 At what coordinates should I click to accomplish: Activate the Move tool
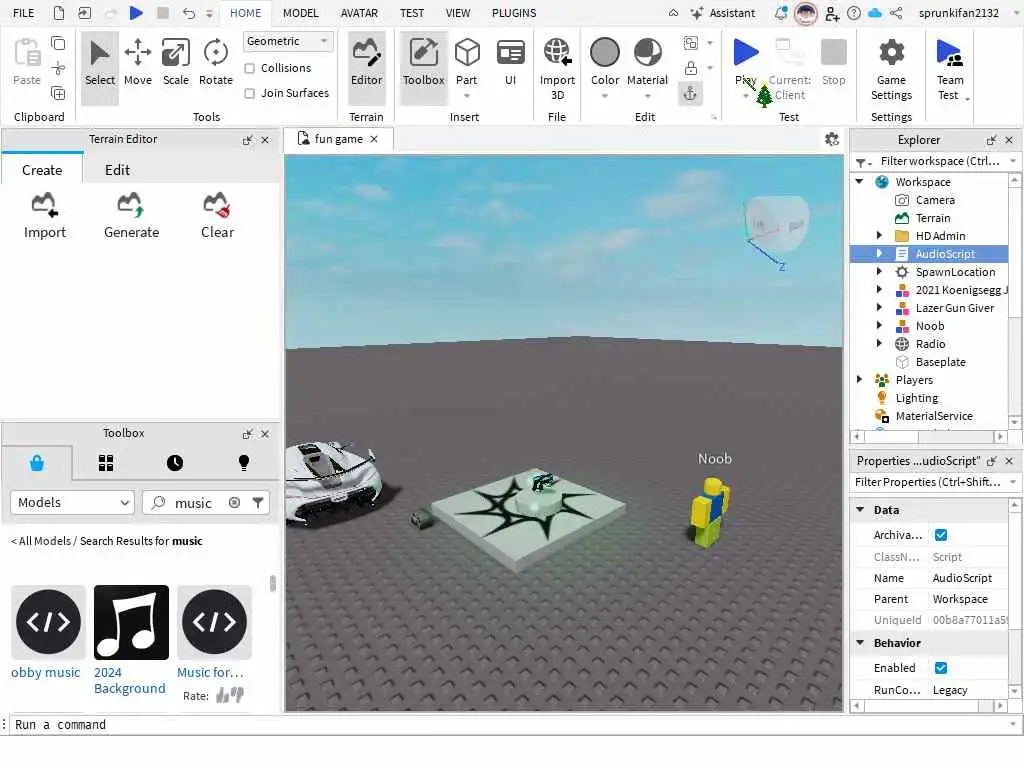(138, 63)
